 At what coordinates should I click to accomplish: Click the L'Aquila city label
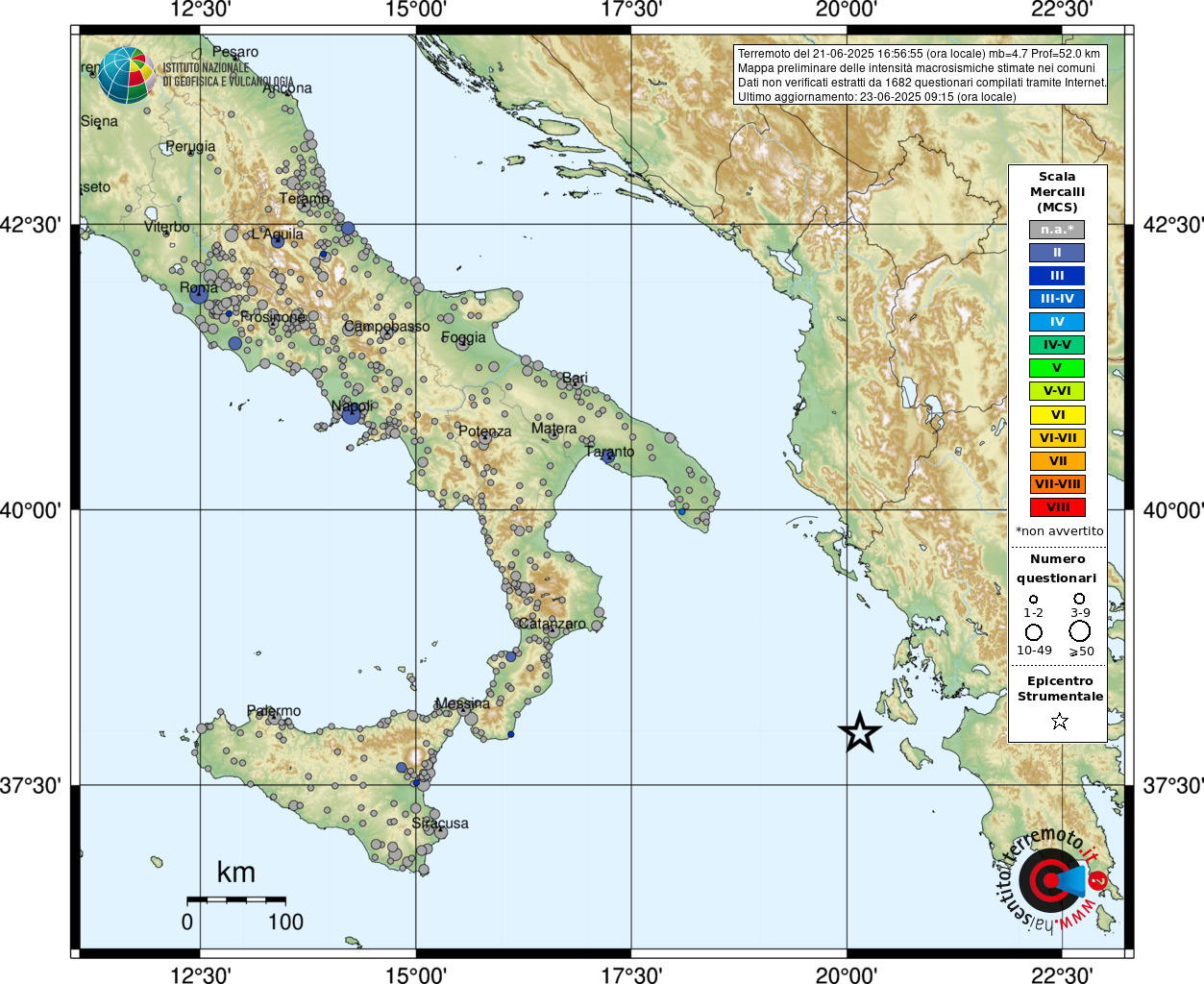point(277,234)
